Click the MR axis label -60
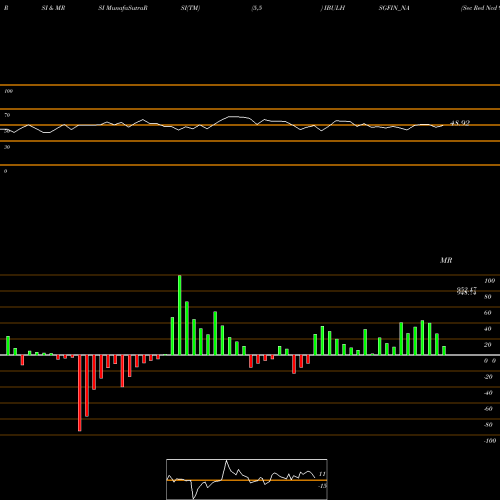The width and height of the screenshot is (500, 500). tap(488, 409)
